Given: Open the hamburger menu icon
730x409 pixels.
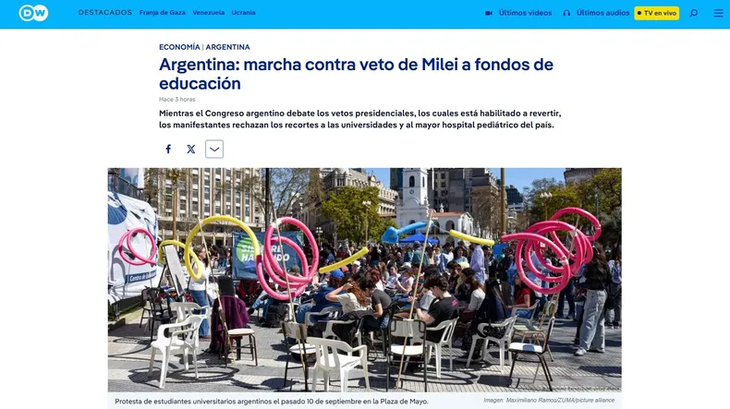Looking at the screenshot, I should (x=718, y=13).
